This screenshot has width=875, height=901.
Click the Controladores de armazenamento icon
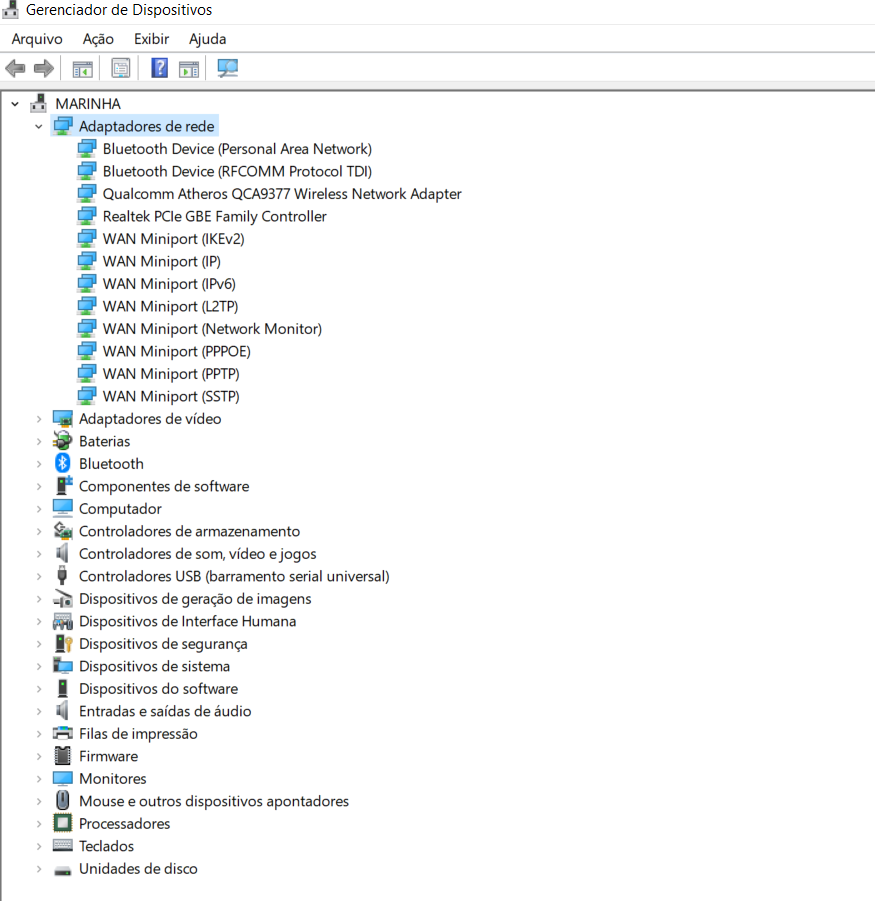point(63,530)
